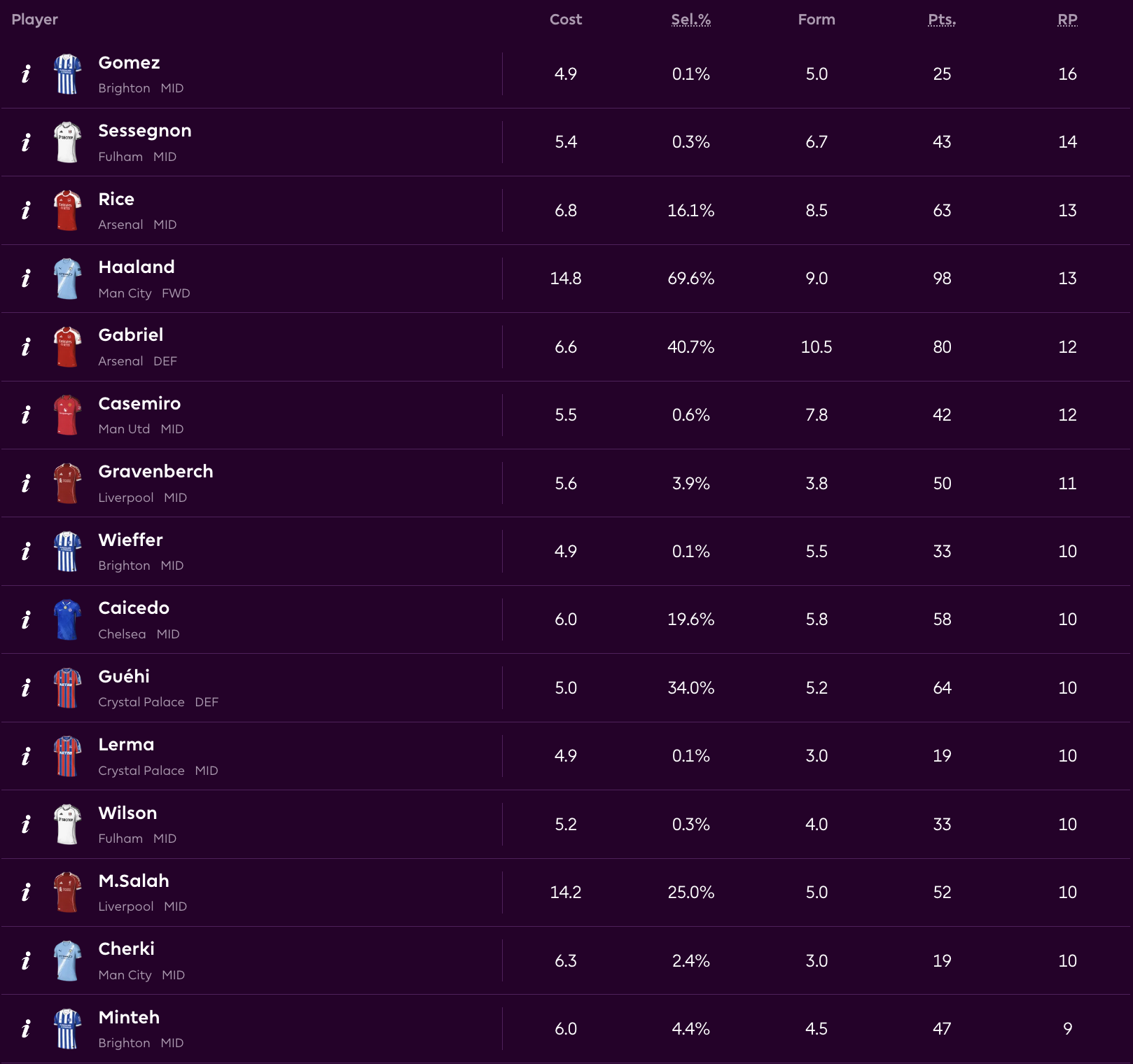View info icon for Casemiro

tap(26, 415)
